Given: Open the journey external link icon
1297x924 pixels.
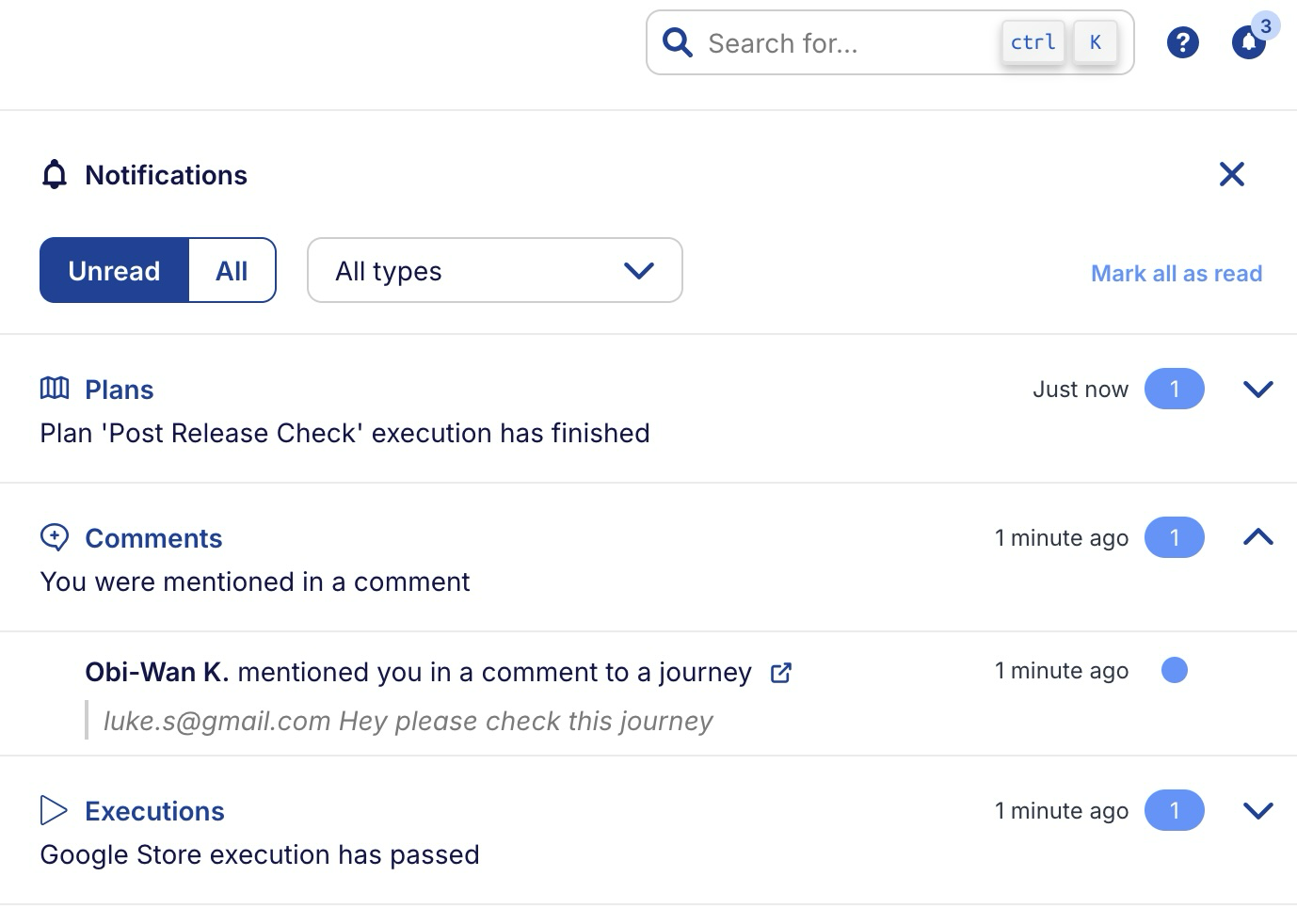Looking at the screenshot, I should click(781, 673).
